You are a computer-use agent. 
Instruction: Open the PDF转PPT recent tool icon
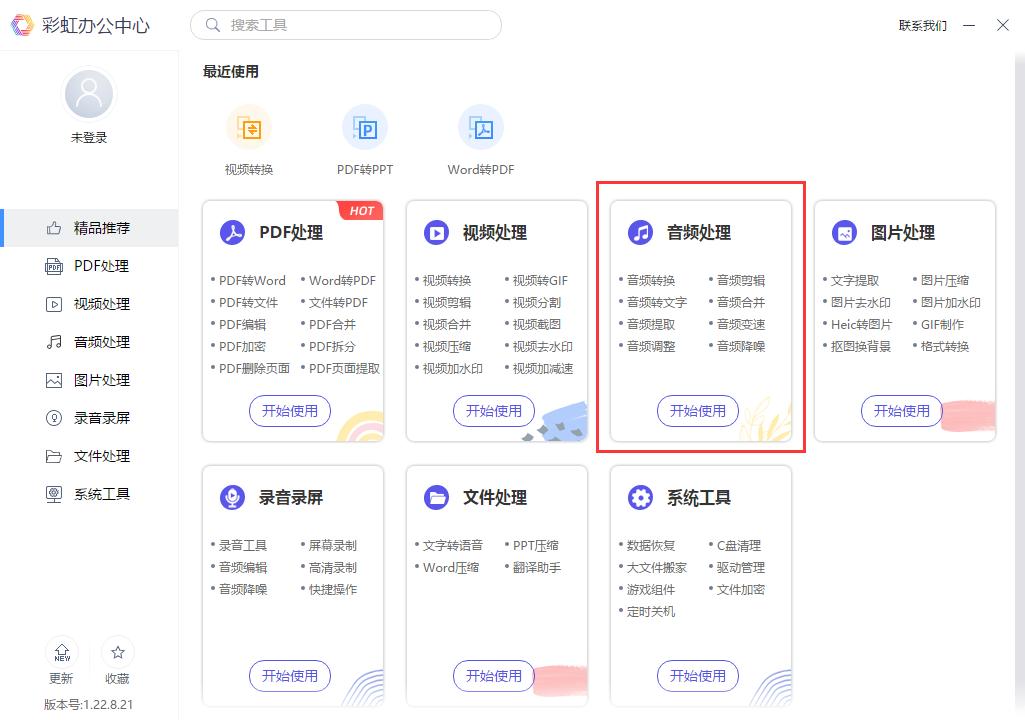tap(365, 128)
